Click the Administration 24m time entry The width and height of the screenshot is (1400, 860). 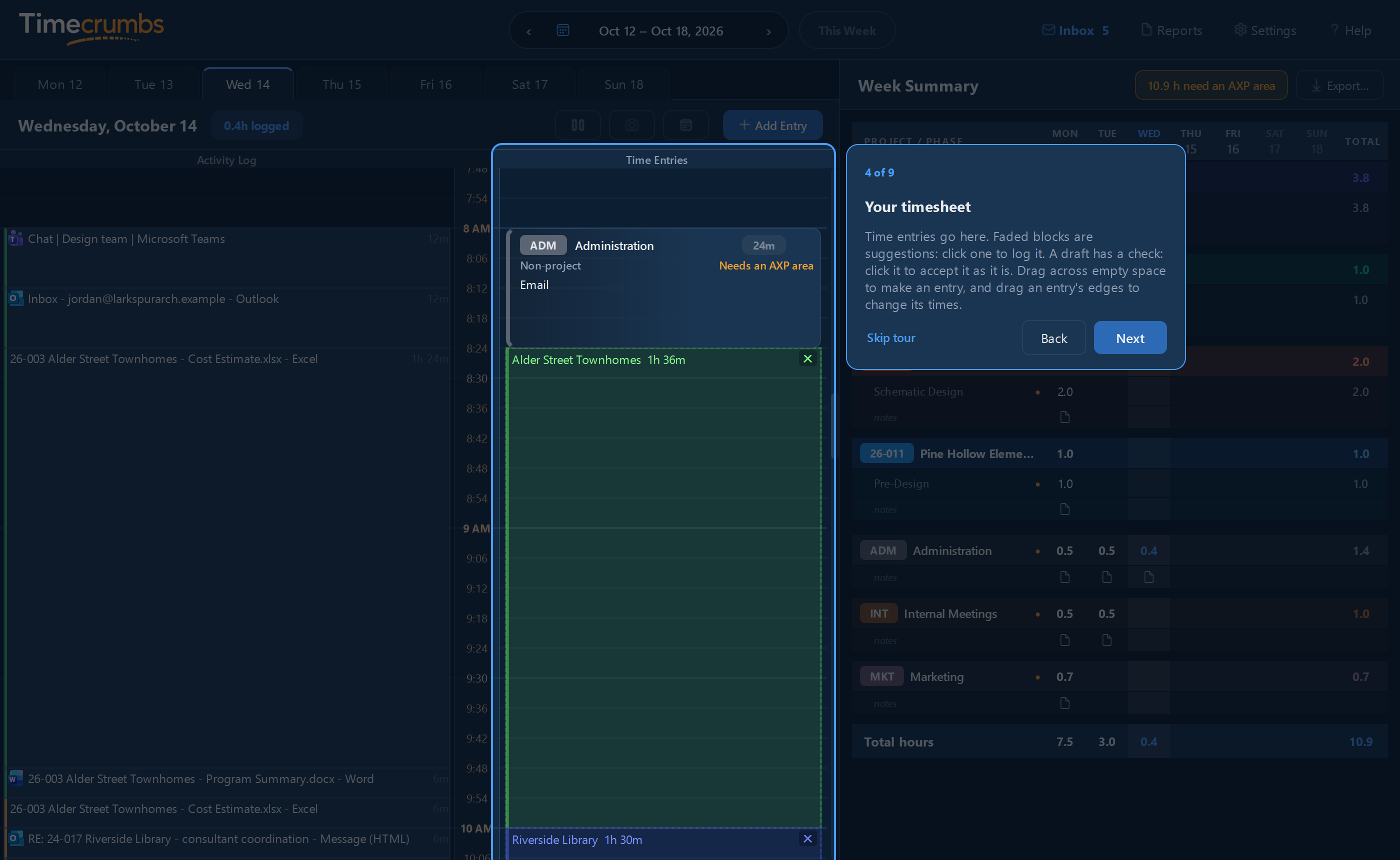(x=663, y=288)
